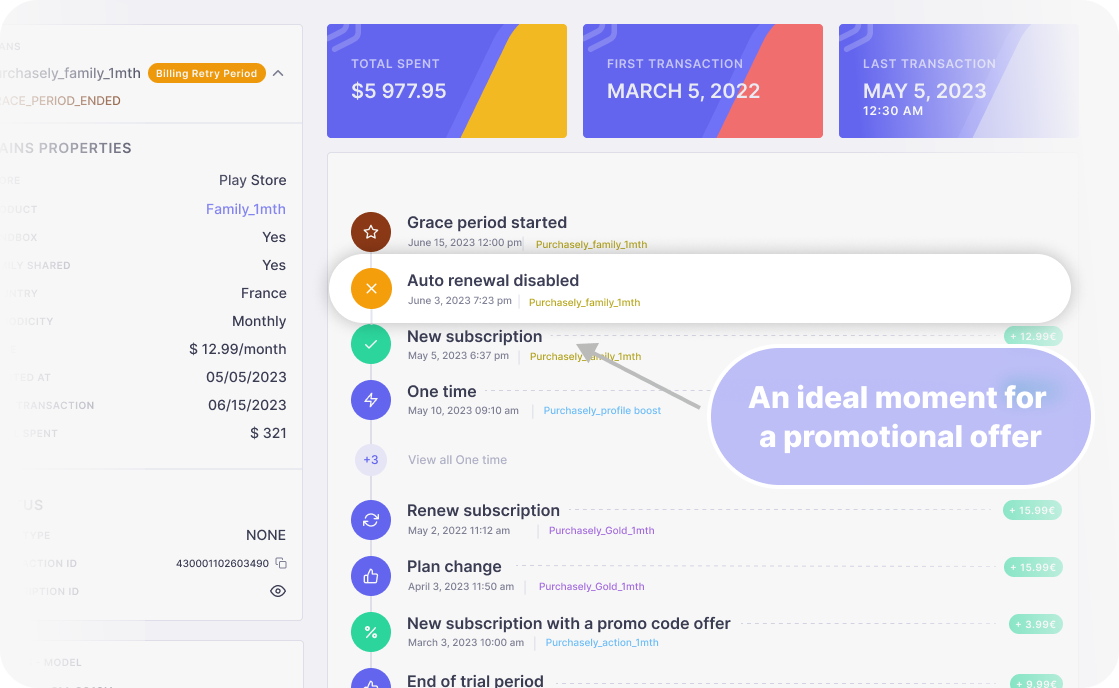Click the end of trial period event icon
This screenshot has width=1119, height=688.
click(371, 681)
